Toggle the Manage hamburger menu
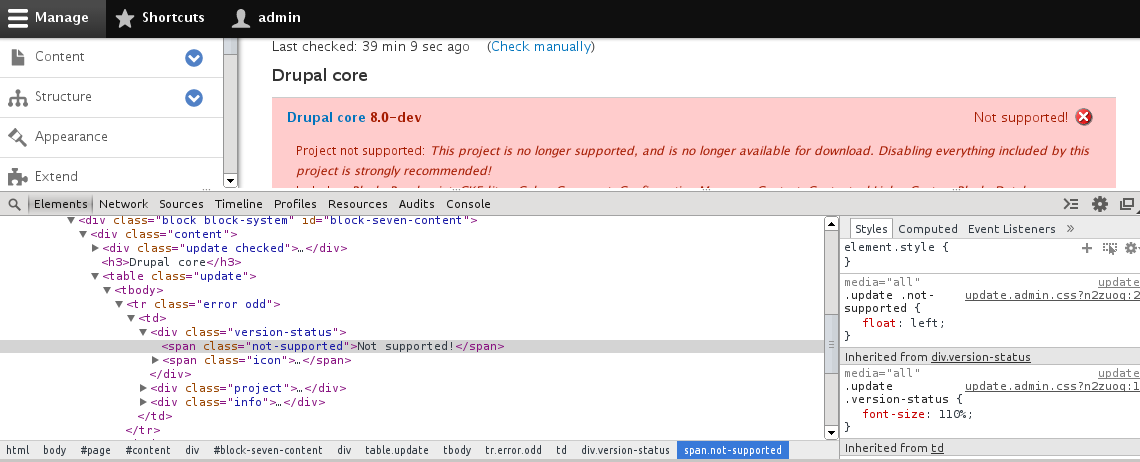The height and width of the screenshot is (462, 1140). point(18,18)
